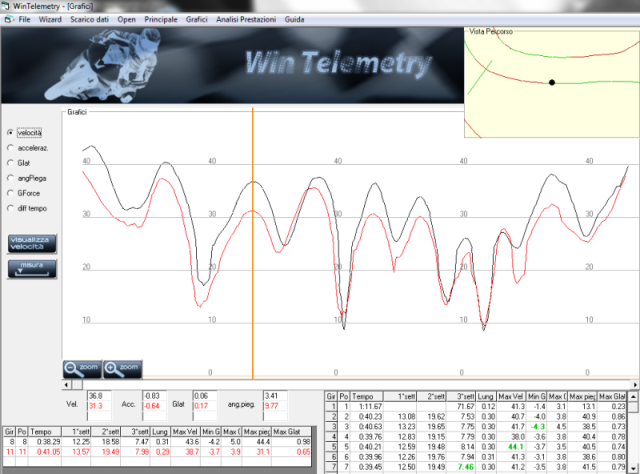Click the ang.pieg. field showing 3.41
The width and height of the screenshot is (640, 474).
point(275,396)
